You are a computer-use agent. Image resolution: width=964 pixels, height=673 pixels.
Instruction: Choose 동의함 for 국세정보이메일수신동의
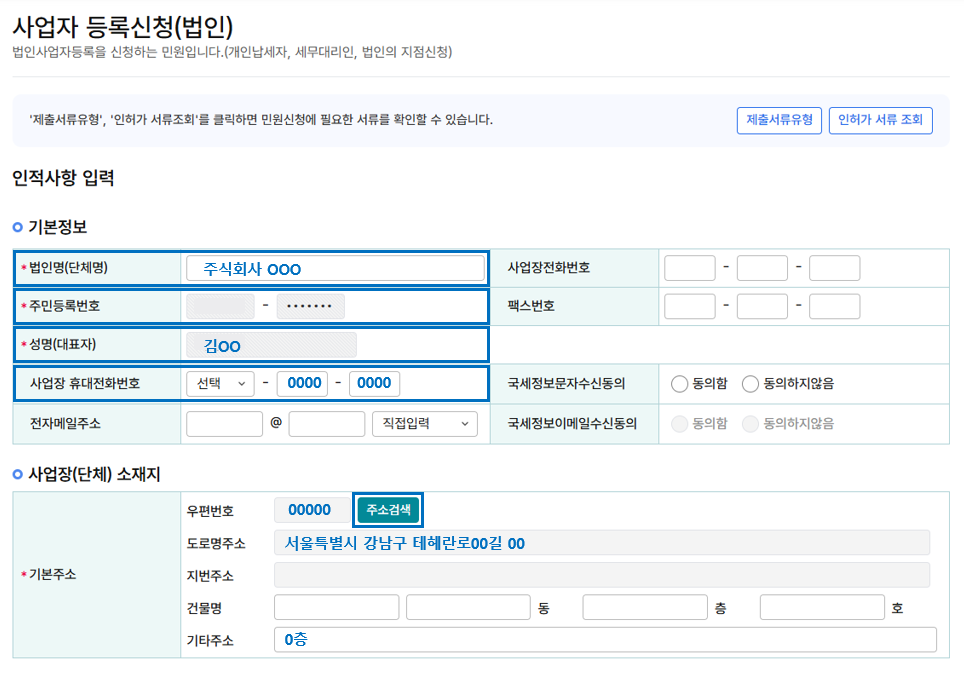680,423
